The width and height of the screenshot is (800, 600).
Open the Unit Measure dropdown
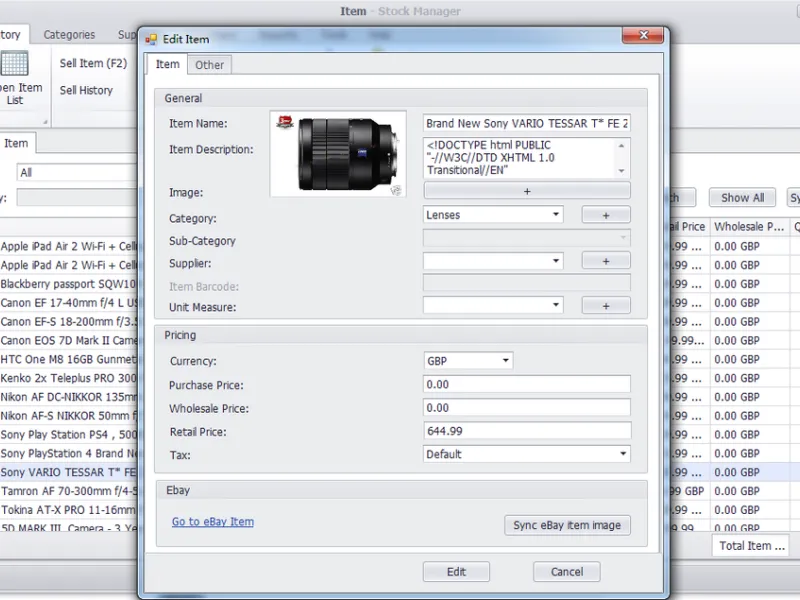click(493, 306)
